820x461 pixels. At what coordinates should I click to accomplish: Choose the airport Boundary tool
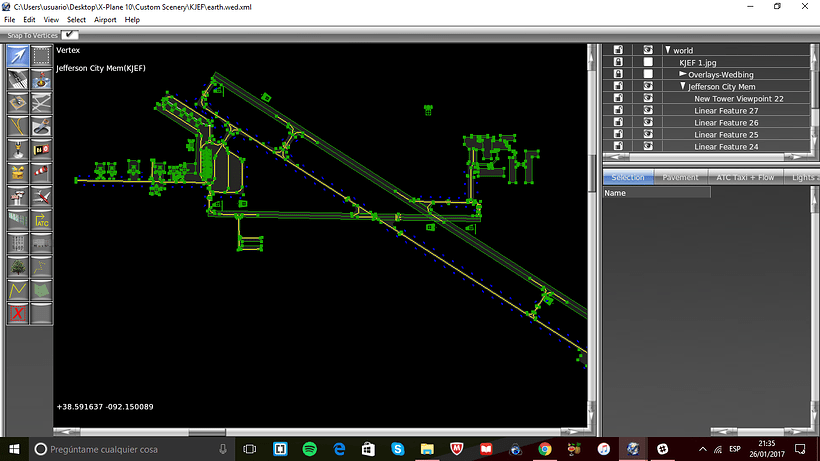coord(18,173)
